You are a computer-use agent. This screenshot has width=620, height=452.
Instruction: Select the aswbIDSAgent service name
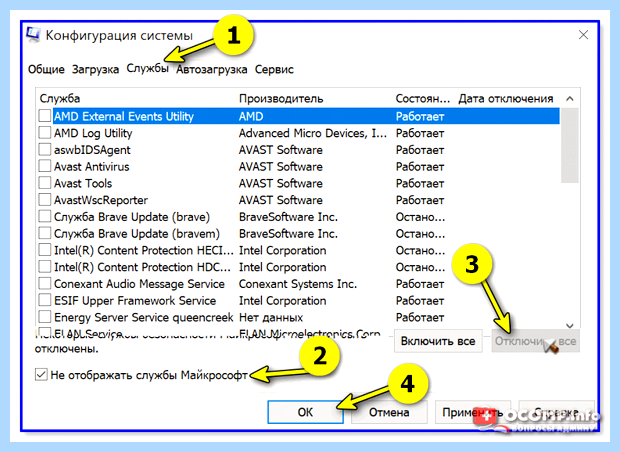click(92, 150)
